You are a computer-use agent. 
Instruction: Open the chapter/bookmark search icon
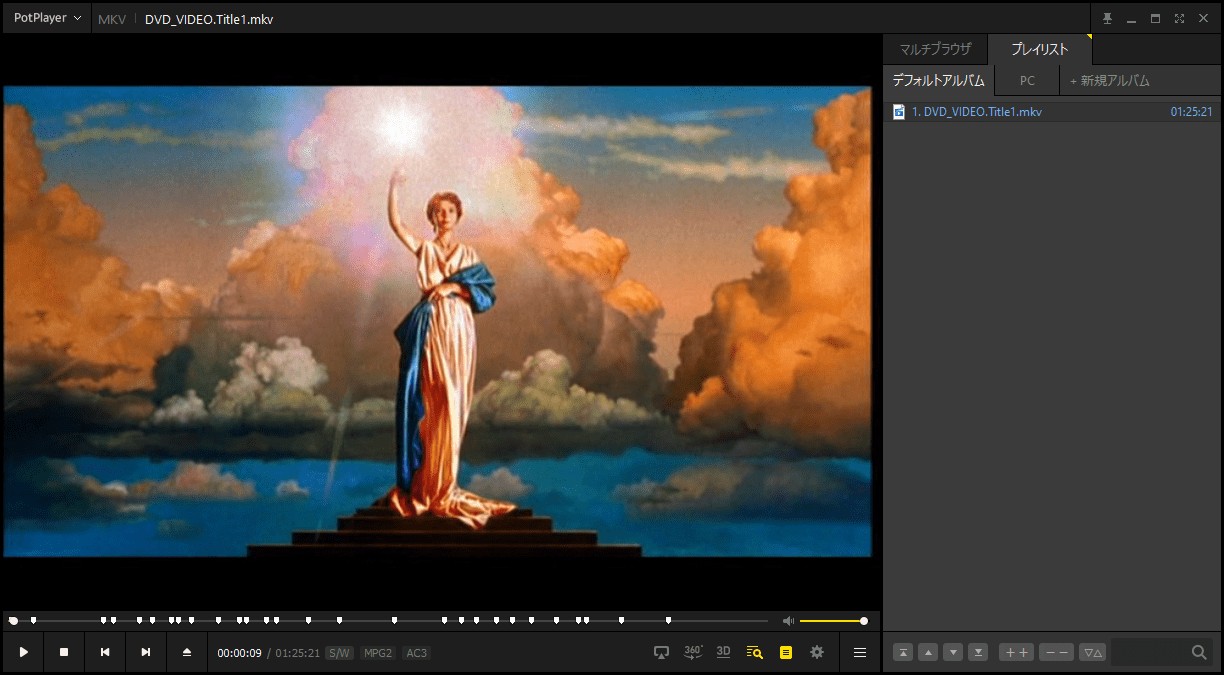coord(755,652)
